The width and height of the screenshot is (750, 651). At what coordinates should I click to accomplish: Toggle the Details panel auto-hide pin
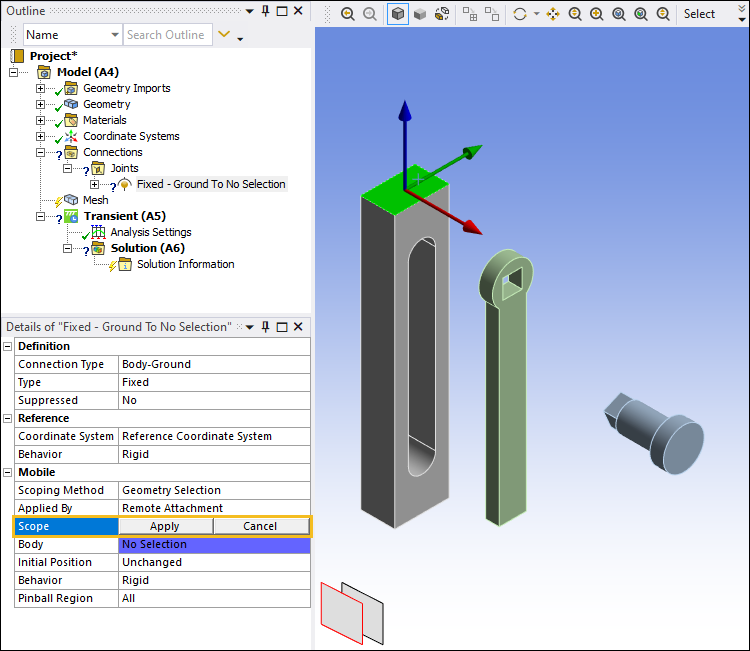[265, 327]
